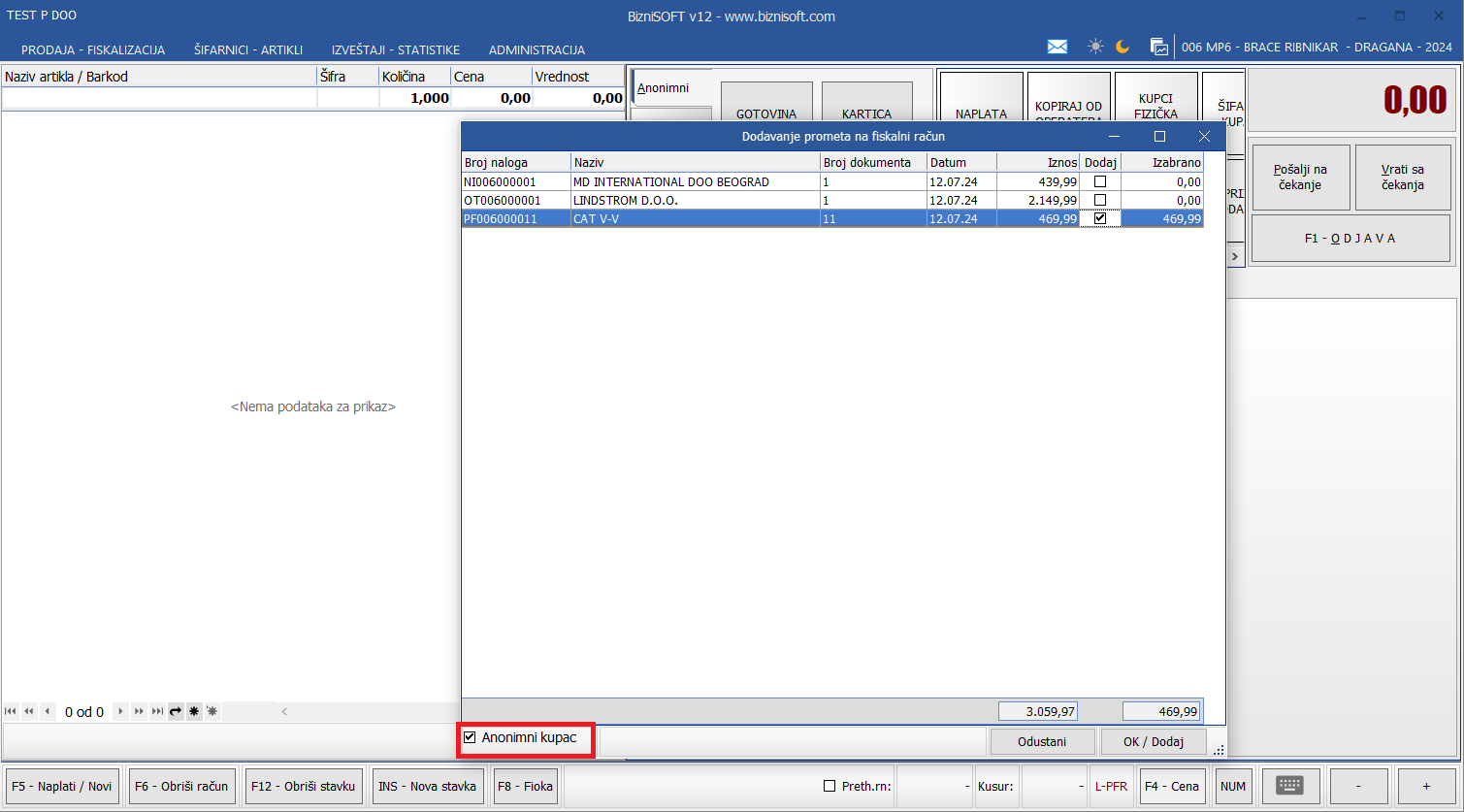Screen dimensions: 1464x812
Task: Open the IZVEŠTAJI - STATISTIKE menu
Action: point(396,49)
